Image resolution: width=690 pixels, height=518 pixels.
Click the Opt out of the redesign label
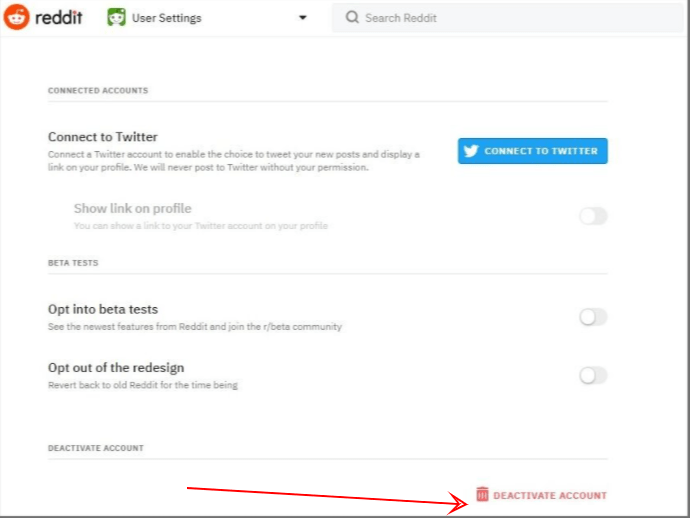click(116, 368)
